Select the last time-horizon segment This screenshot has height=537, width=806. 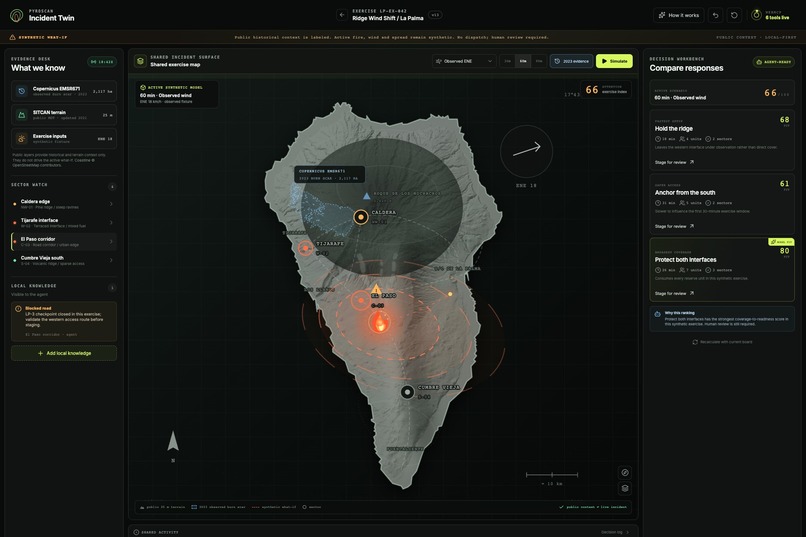coord(539,61)
